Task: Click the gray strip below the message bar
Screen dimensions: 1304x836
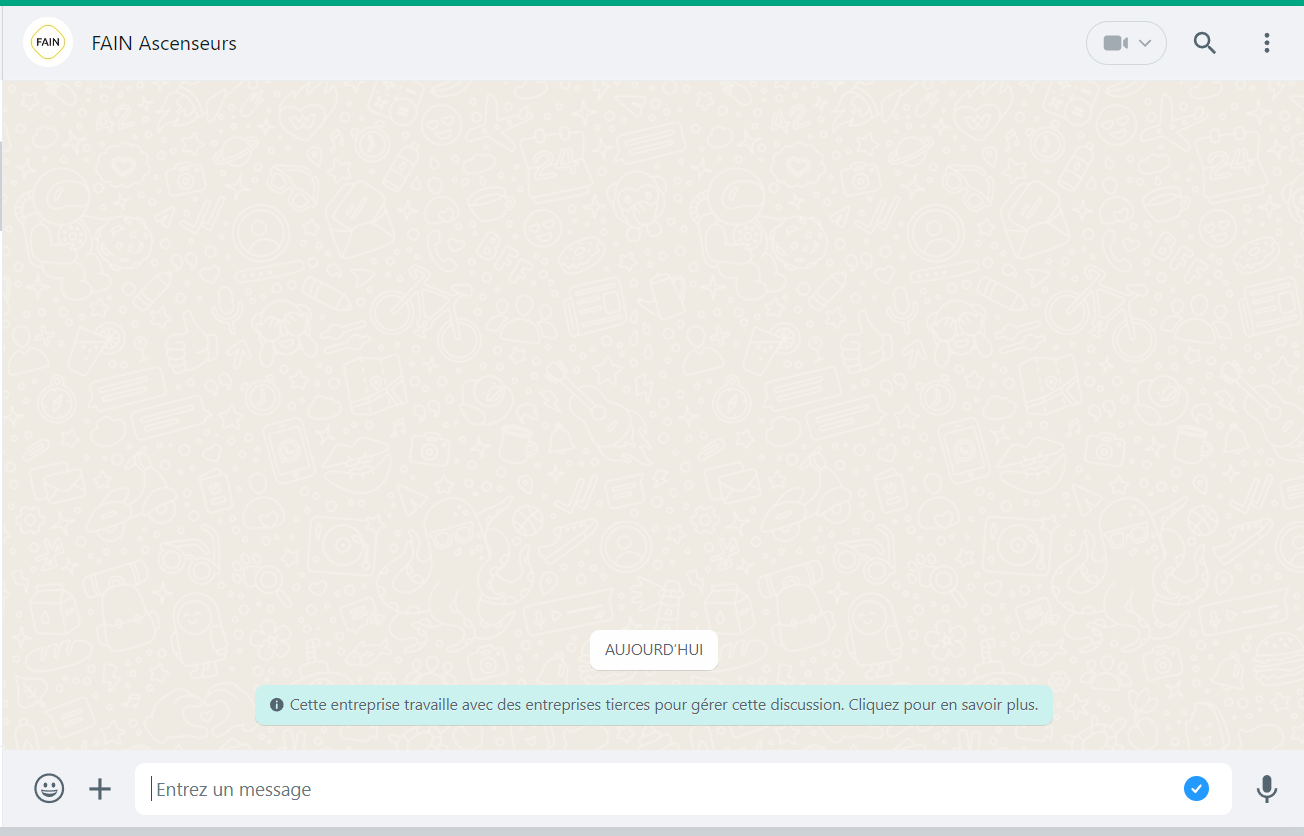Action: (x=652, y=831)
